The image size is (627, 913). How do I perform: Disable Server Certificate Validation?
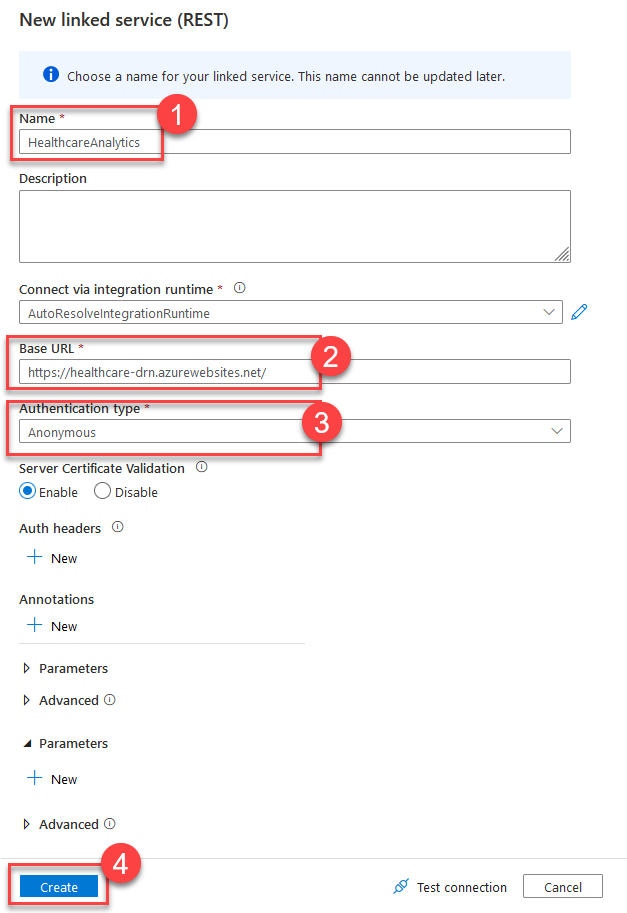[x=100, y=491]
